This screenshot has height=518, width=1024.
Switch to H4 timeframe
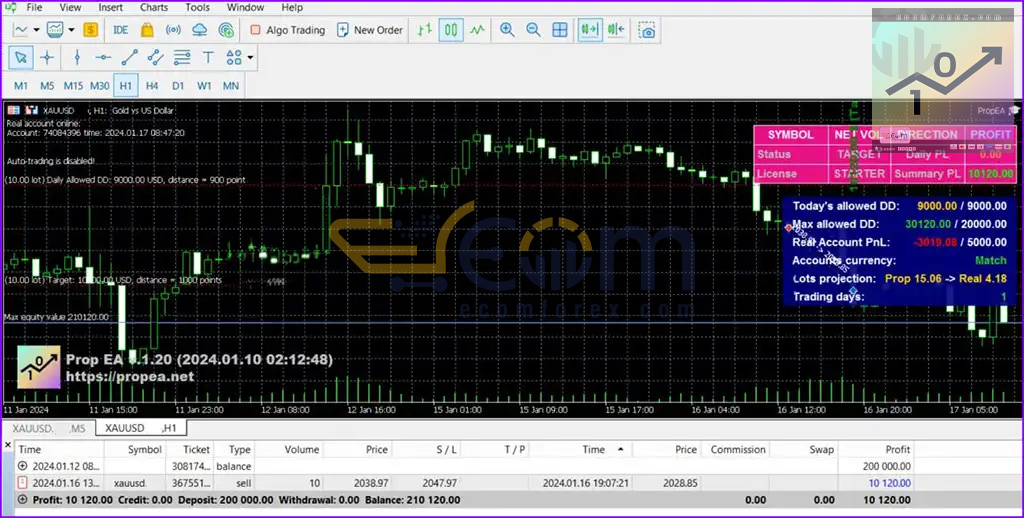click(152, 86)
